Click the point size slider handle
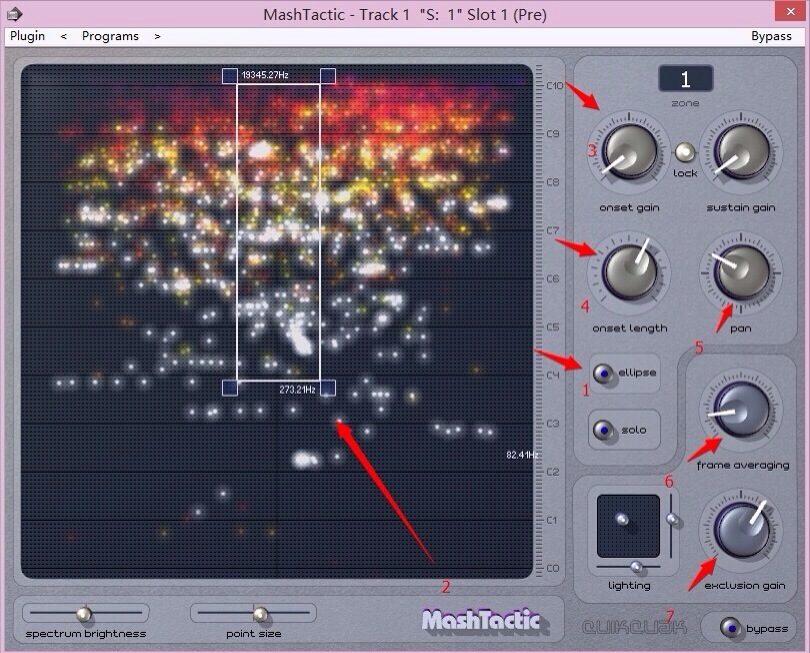810x653 pixels. tap(260, 614)
